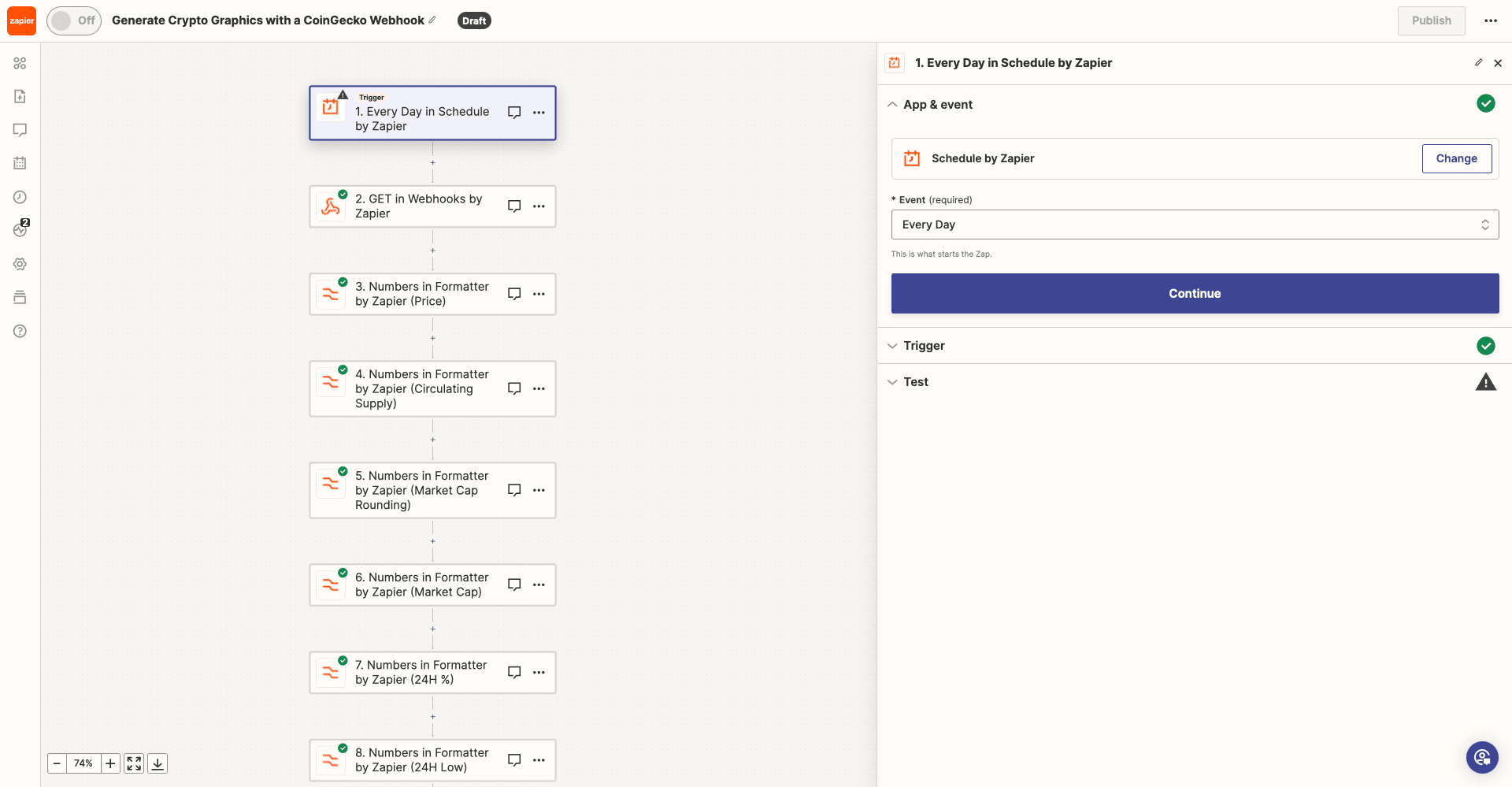
Task: Open the three-dot menu beside Publish
Action: coord(1491,20)
